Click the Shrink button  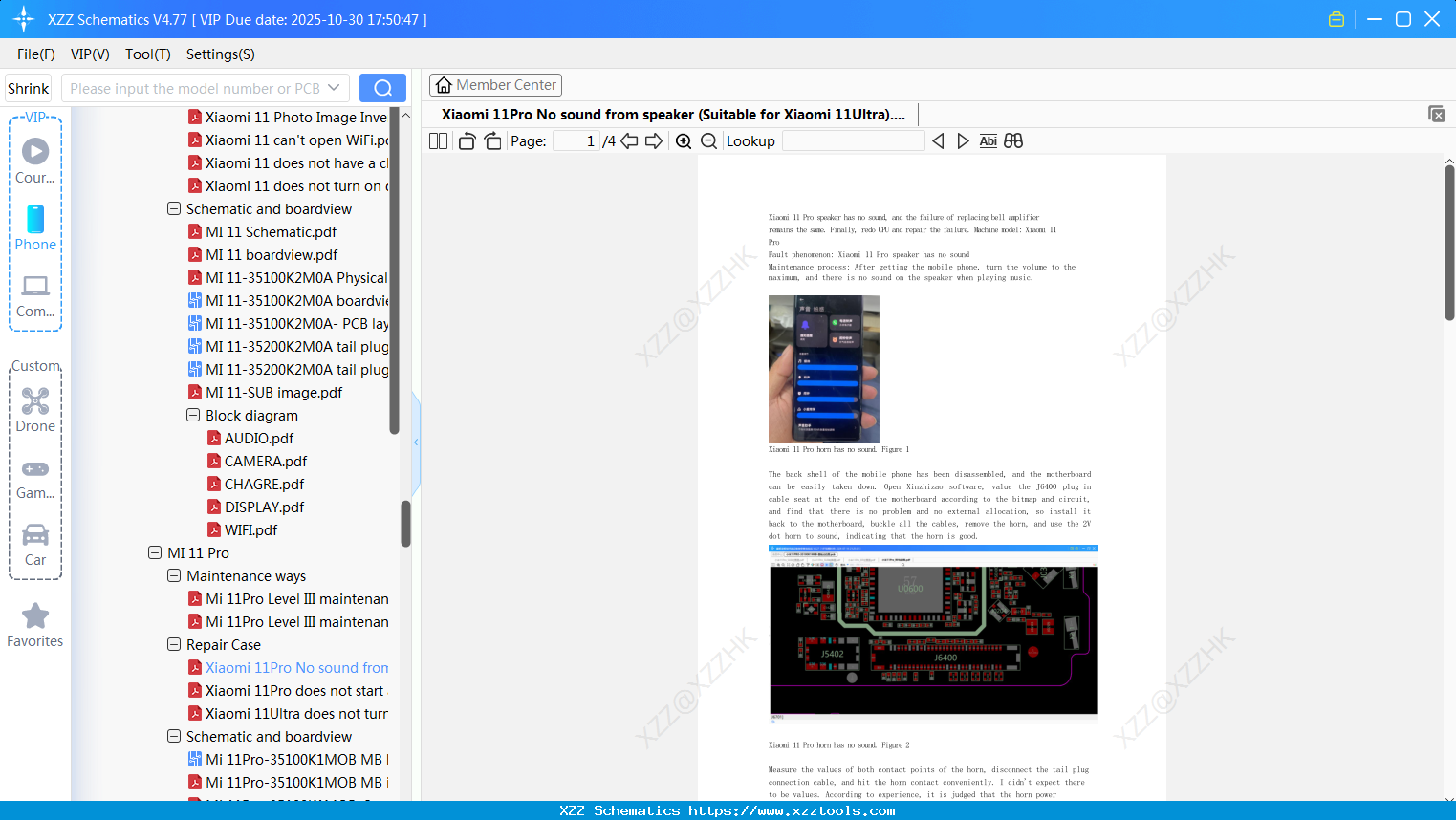(29, 88)
